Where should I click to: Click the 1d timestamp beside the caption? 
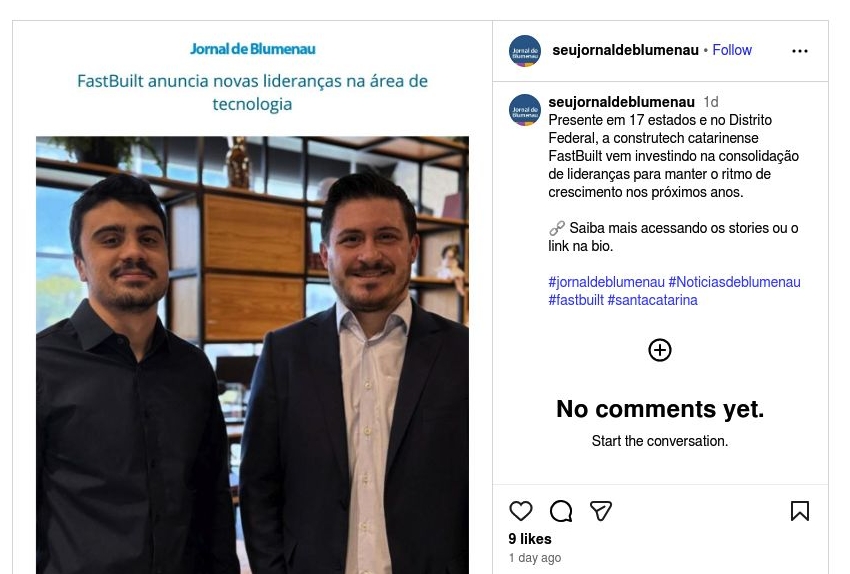coord(711,102)
